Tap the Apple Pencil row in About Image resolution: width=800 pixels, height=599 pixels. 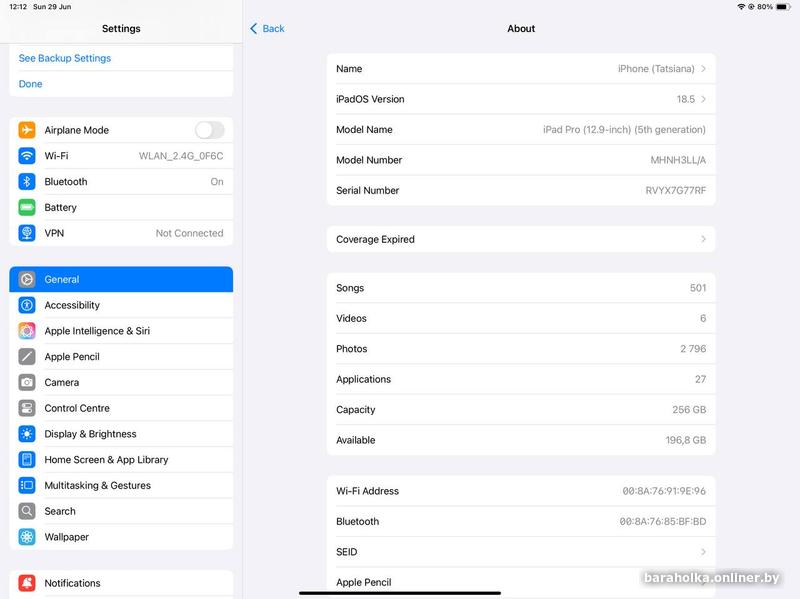[521, 582]
